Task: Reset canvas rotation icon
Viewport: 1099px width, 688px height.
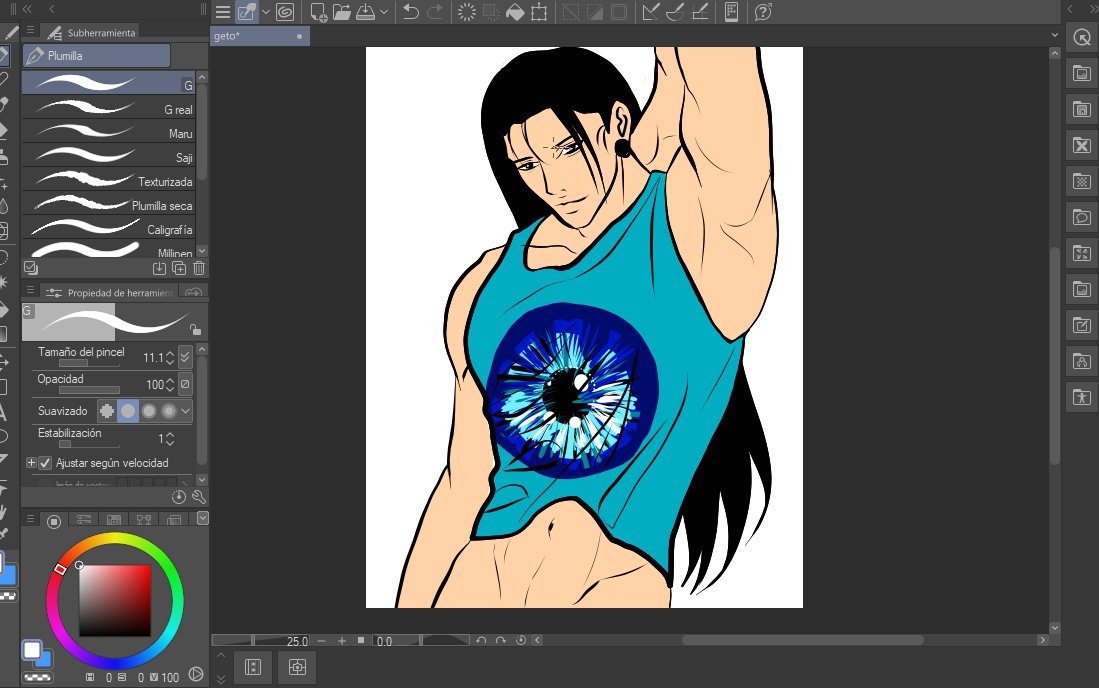Action: coord(521,640)
